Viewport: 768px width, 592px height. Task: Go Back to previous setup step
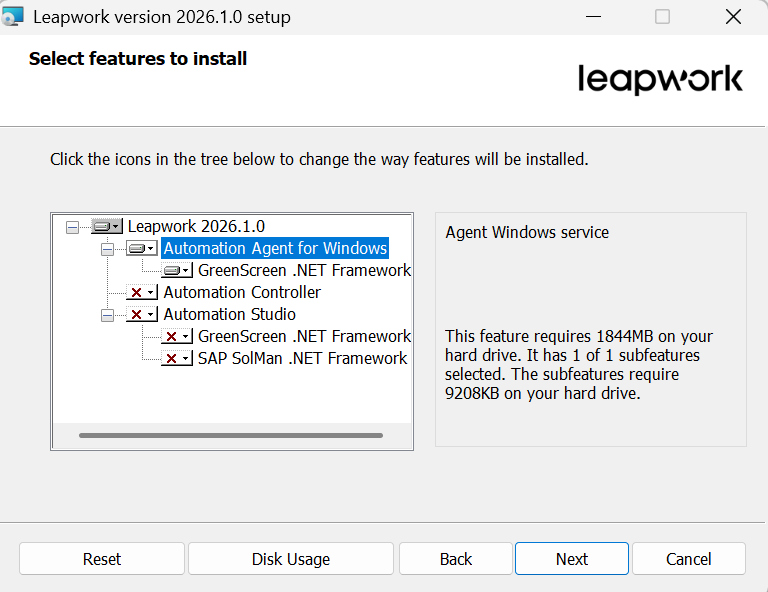coord(456,559)
